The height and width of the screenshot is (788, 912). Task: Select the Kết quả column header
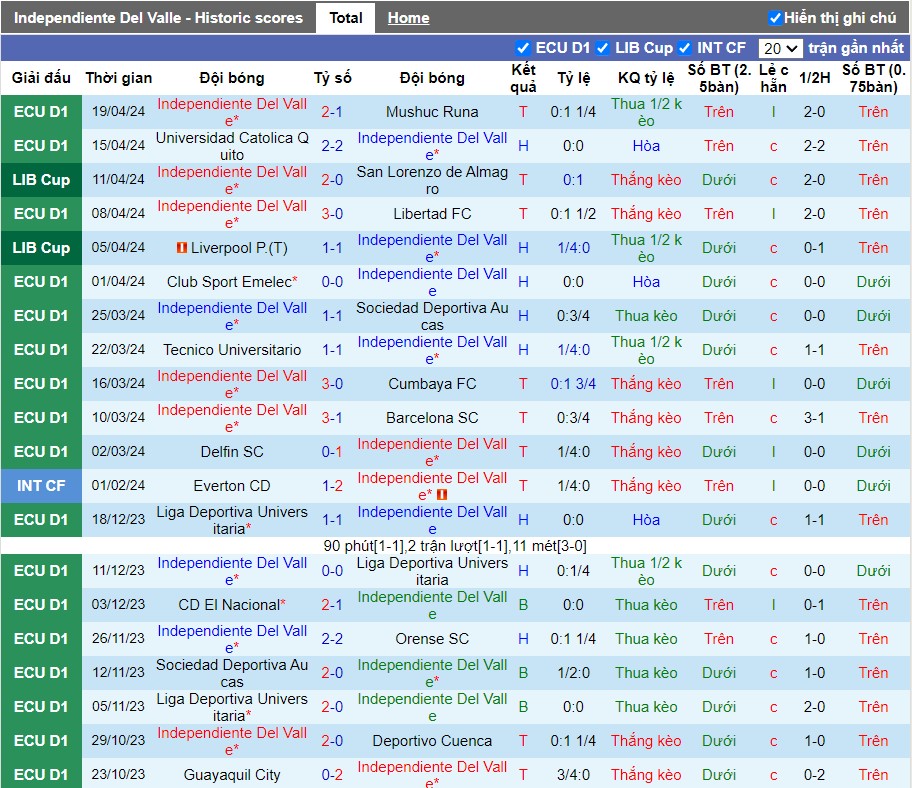point(523,79)
